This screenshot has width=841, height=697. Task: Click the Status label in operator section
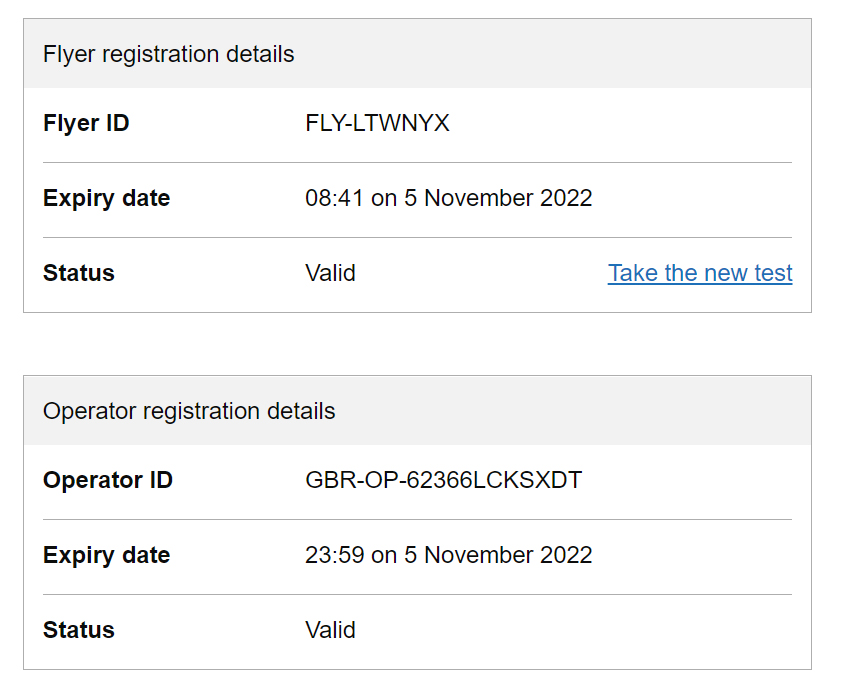(78, 630)
